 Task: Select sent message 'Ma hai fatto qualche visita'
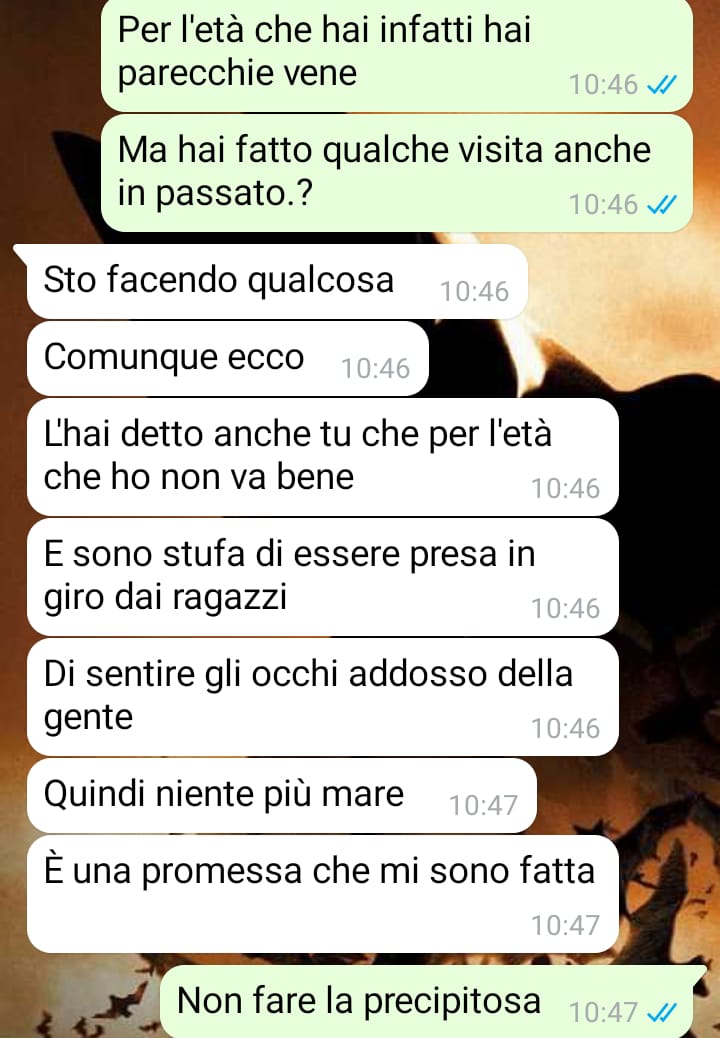(x=397, y=173)
